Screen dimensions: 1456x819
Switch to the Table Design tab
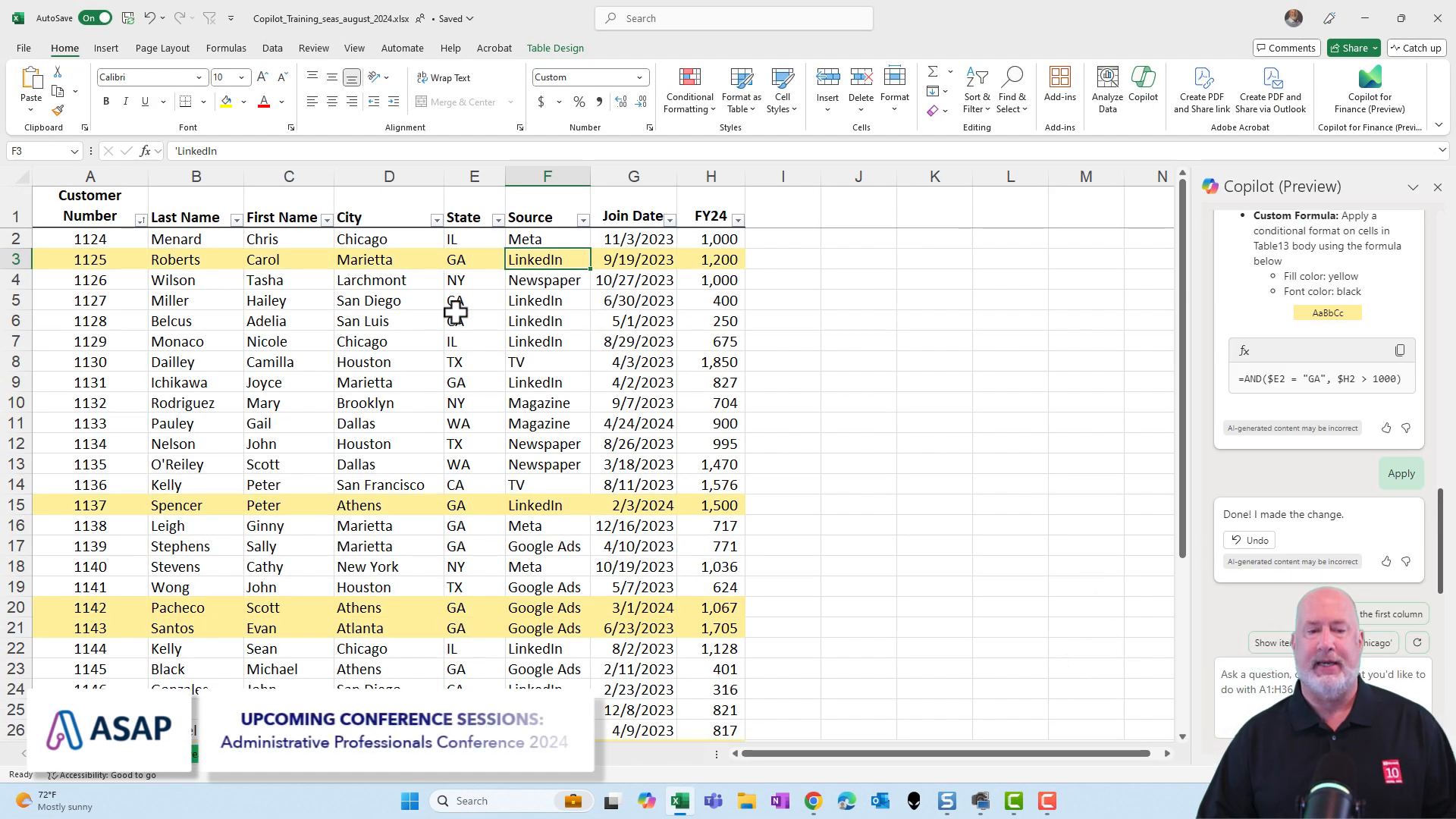(x=554, y=48)
